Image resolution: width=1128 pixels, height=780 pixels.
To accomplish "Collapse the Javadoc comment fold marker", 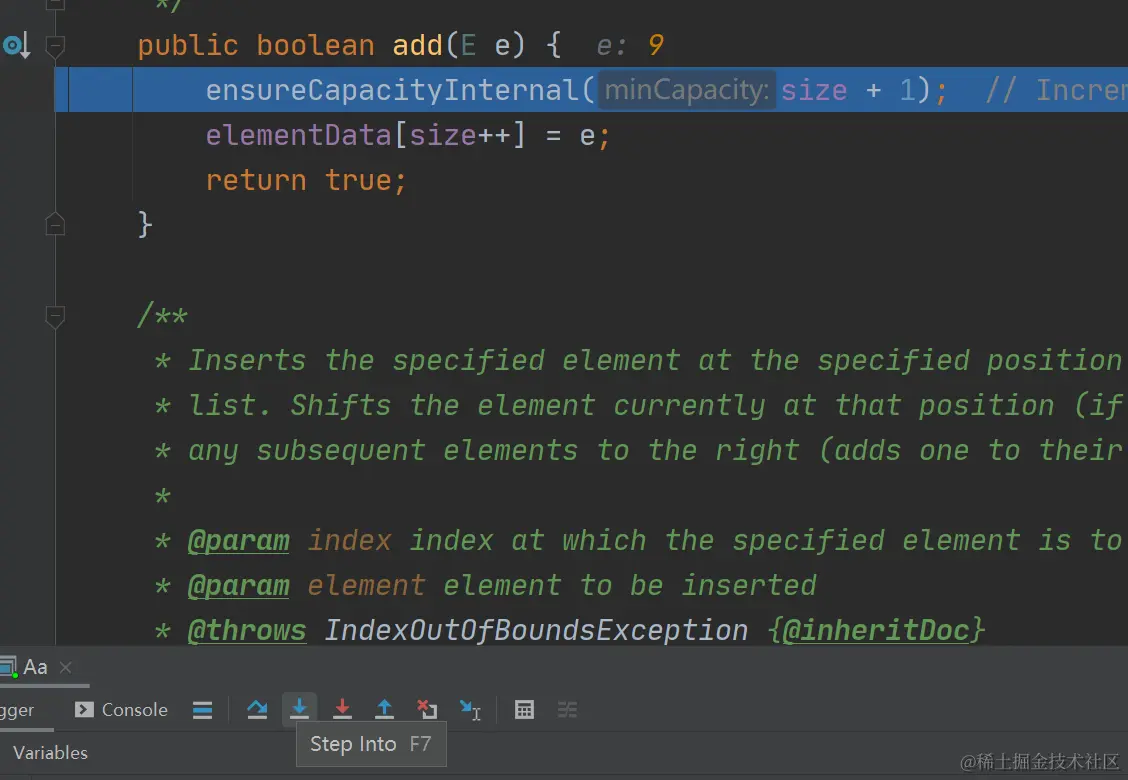I will click(x=55, y=316).
